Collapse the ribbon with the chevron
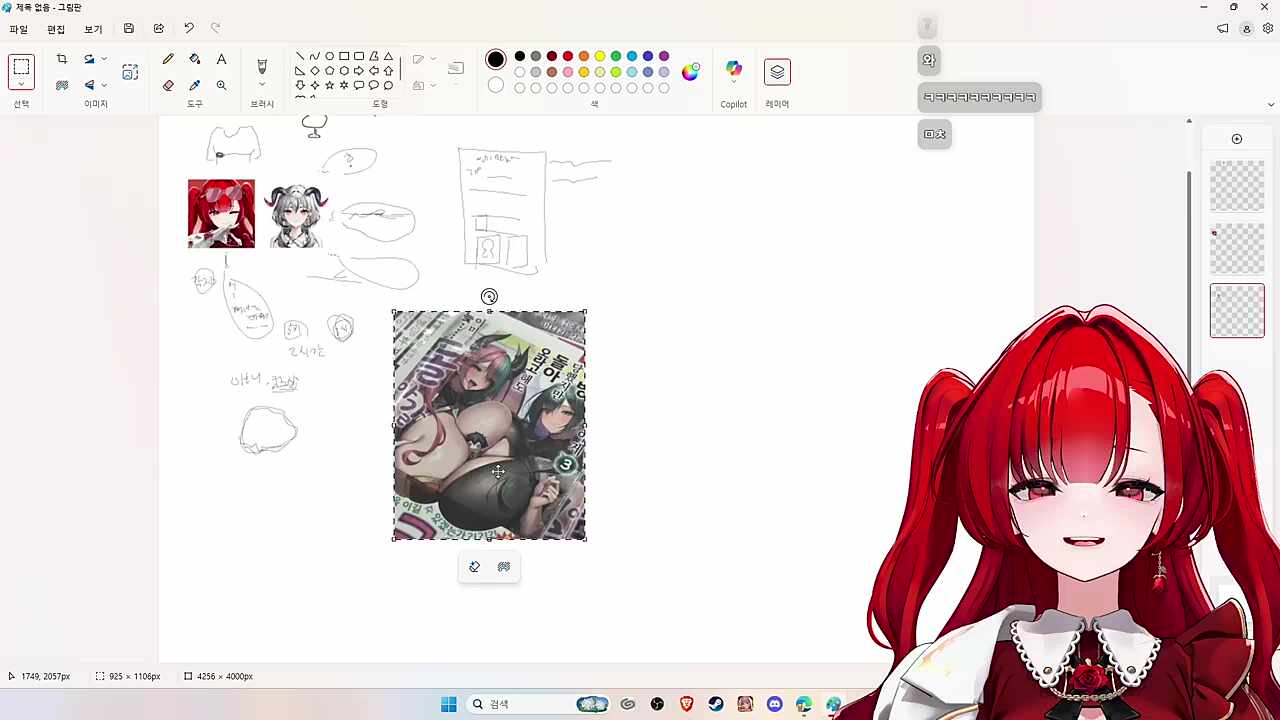1280x720 pixels. [x=1271, y=104]
